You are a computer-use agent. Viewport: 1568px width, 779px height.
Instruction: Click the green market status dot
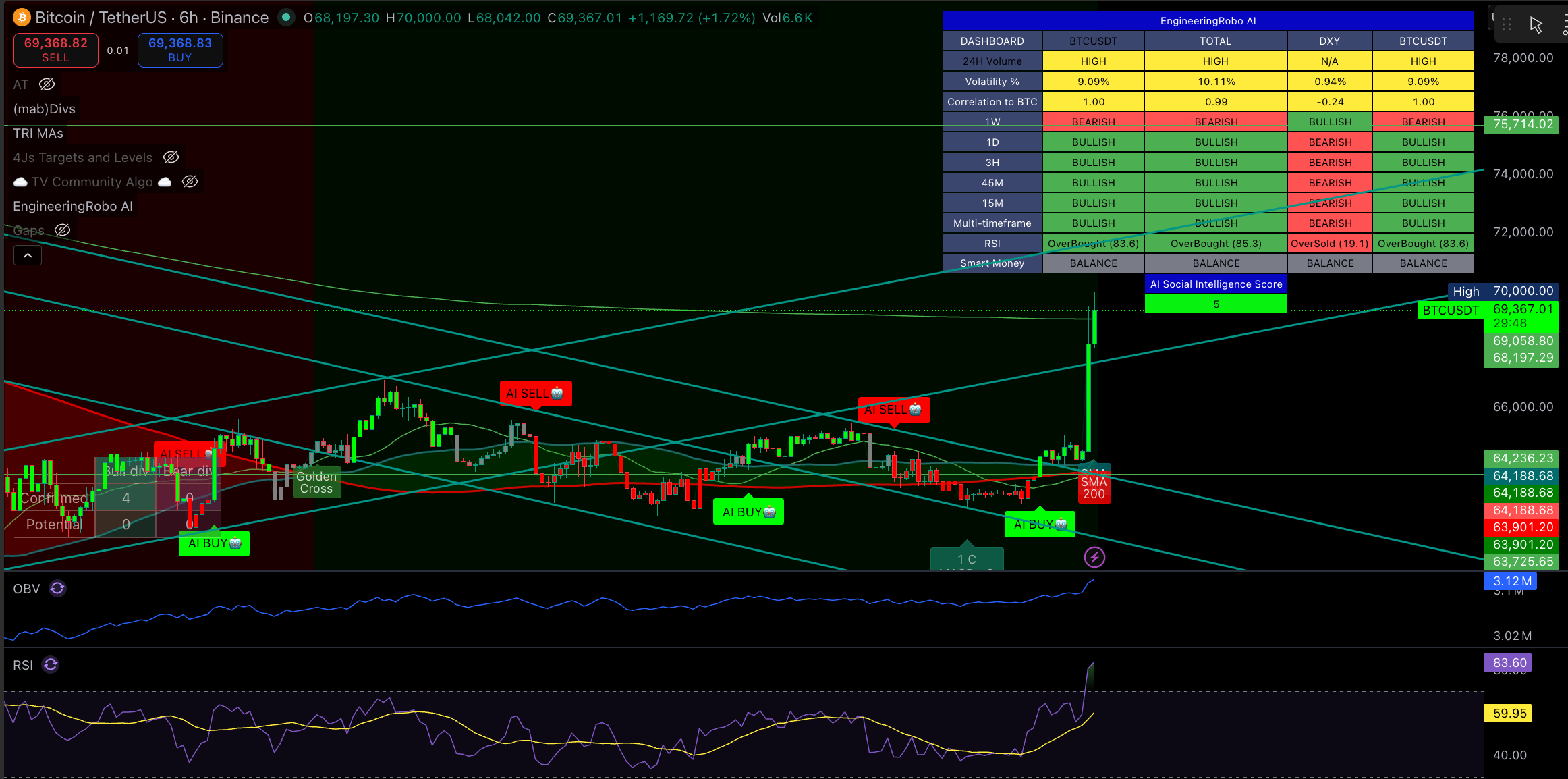286,18
